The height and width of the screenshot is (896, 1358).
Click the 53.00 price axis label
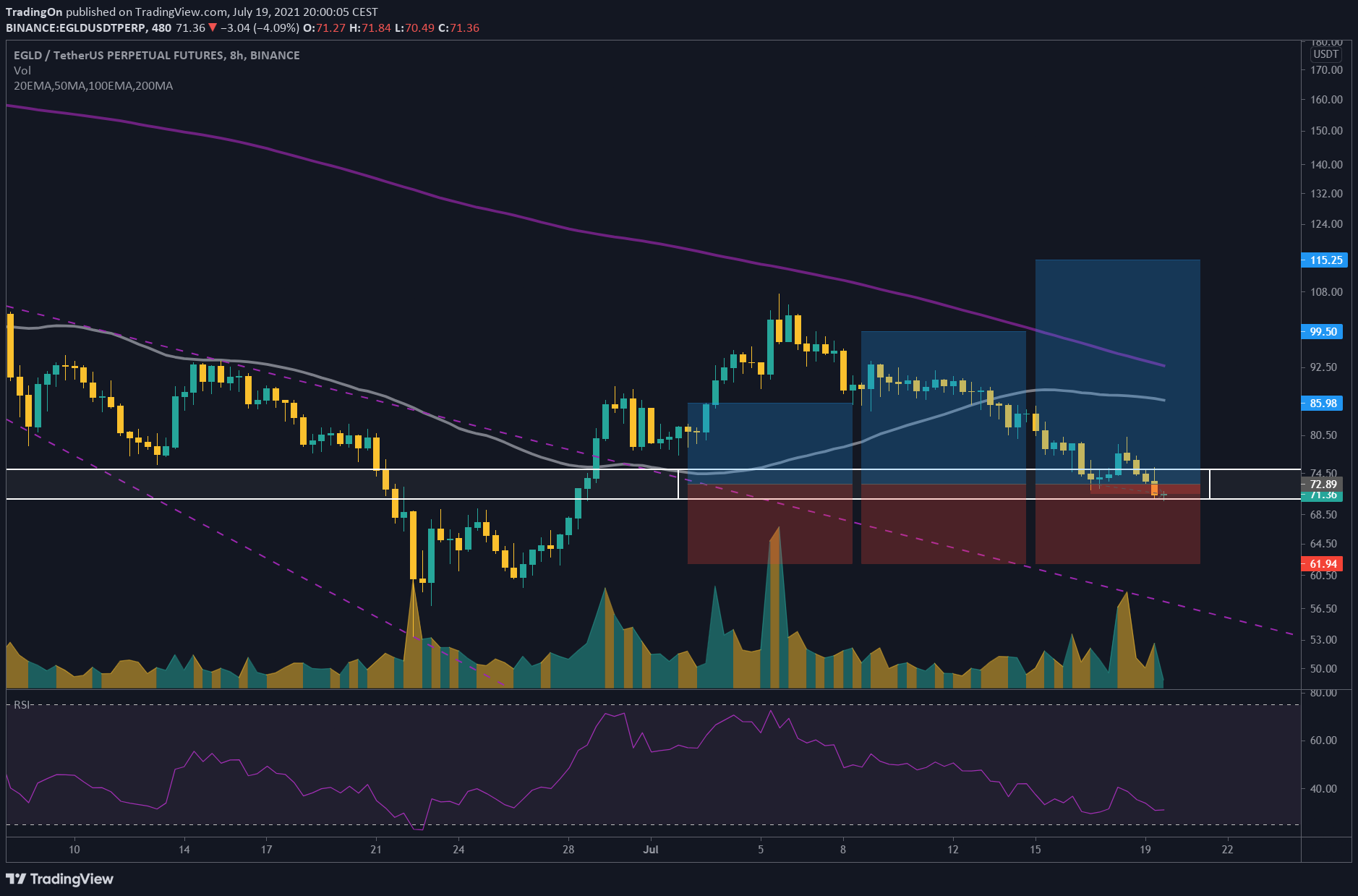(1323, 639)
